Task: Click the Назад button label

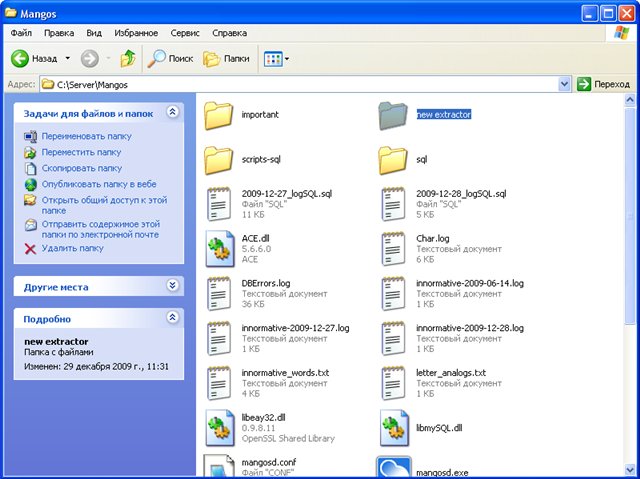Action: (x=44, y=59)
